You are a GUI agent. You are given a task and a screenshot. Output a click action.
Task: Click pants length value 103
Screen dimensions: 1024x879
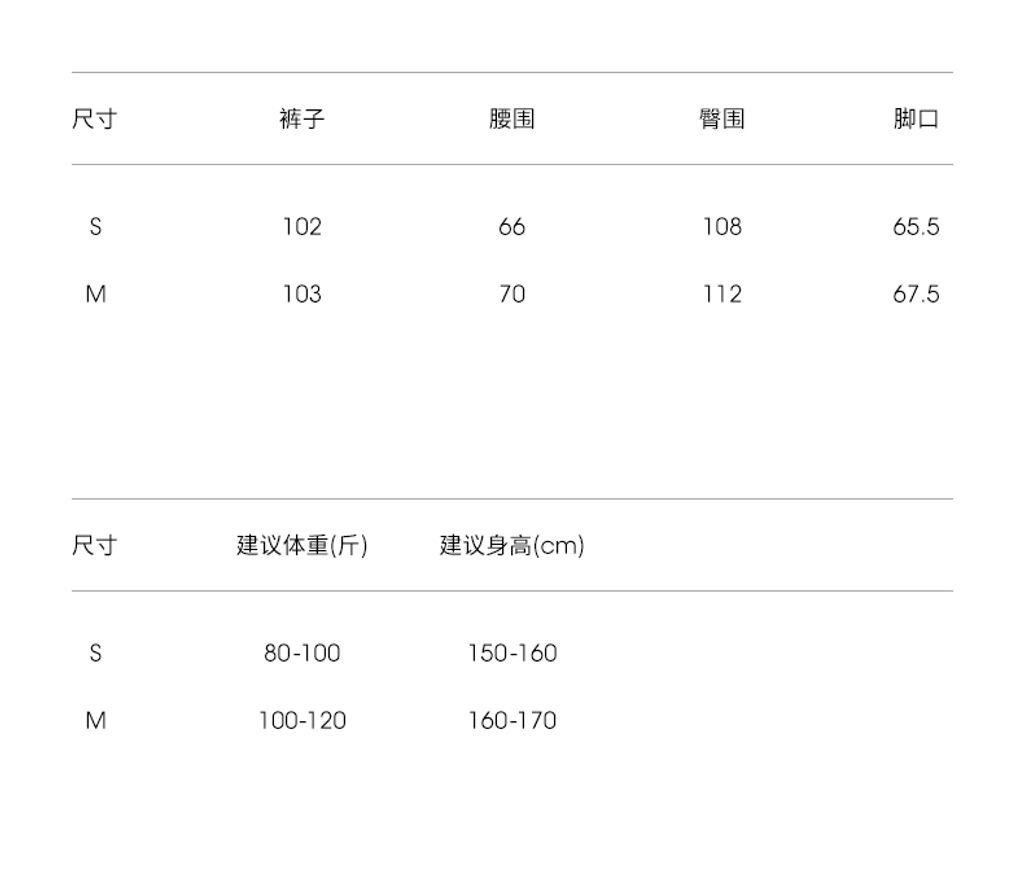[302, 294]
